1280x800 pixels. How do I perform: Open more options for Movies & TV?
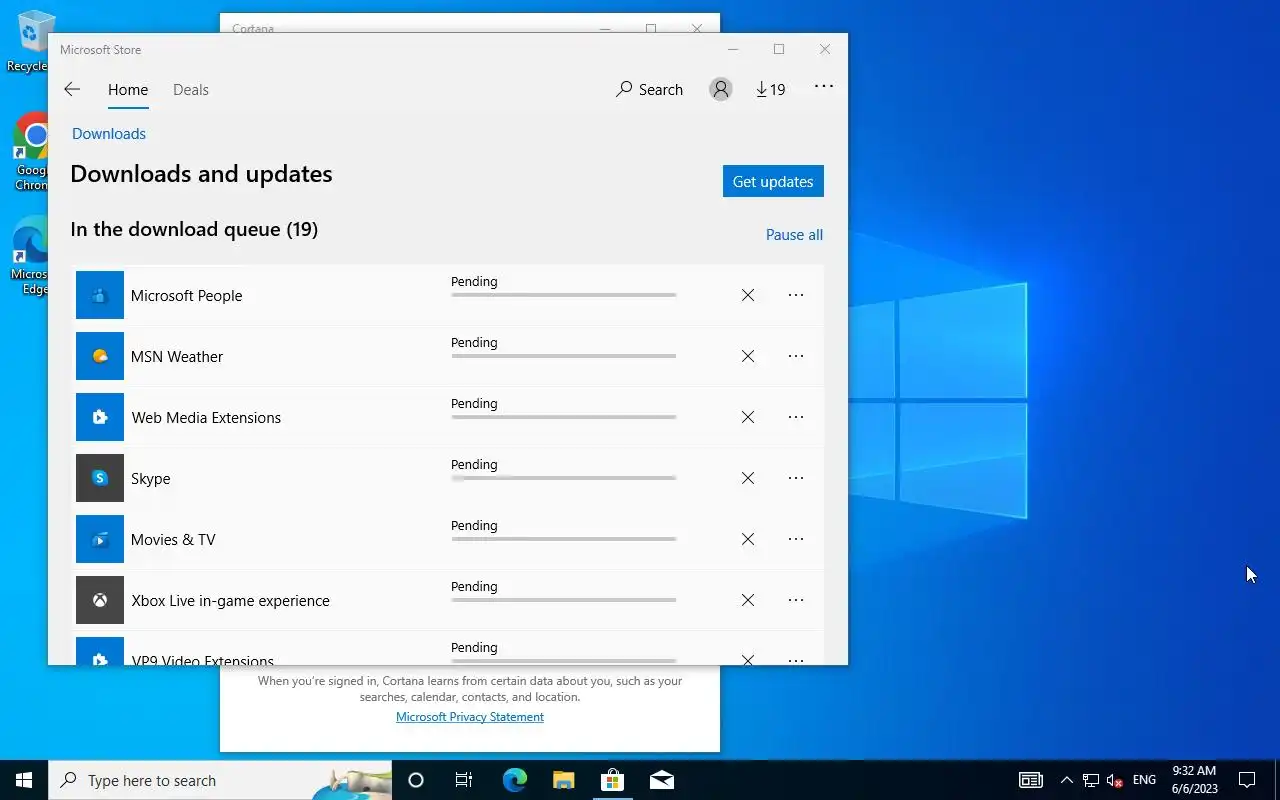point(796,539)
